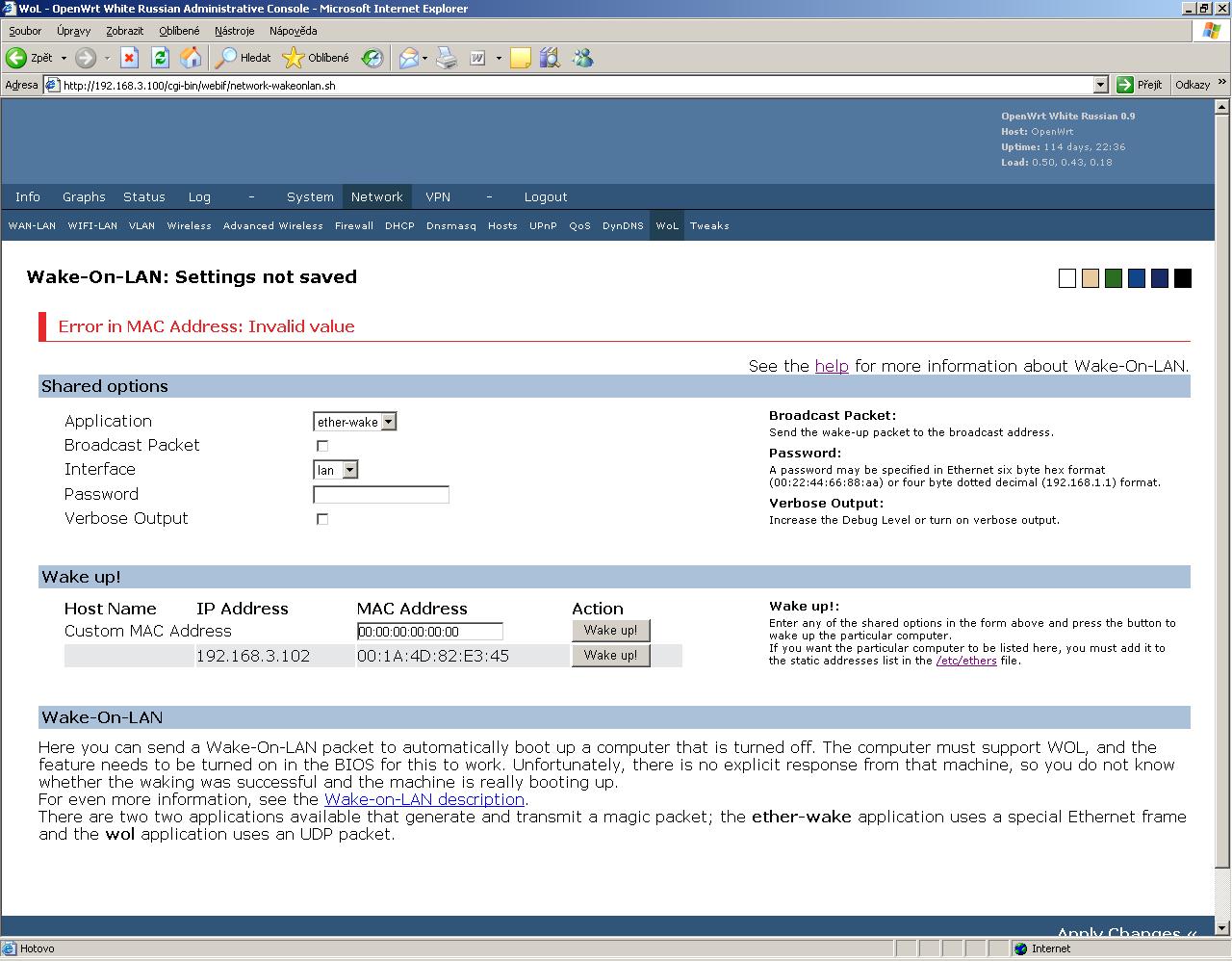Select the black color theme swatch
Viewport: 1232px width, 961px height.
click(1183, 278)
